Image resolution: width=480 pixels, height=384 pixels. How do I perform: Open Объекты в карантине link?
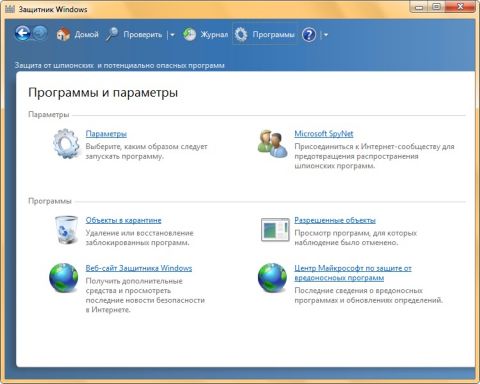click(x=123, y=220)
